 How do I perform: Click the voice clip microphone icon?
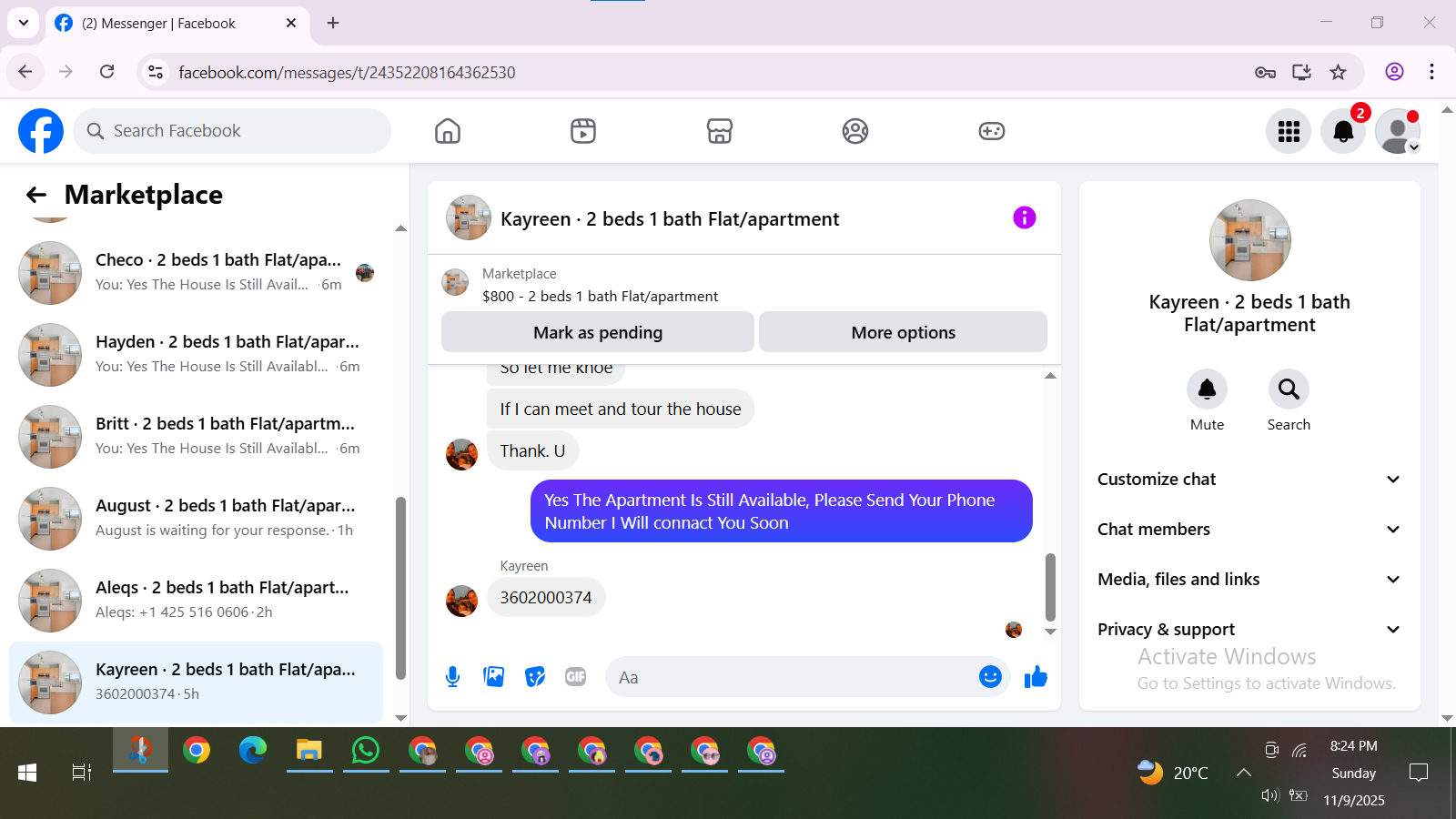[453, 677]
